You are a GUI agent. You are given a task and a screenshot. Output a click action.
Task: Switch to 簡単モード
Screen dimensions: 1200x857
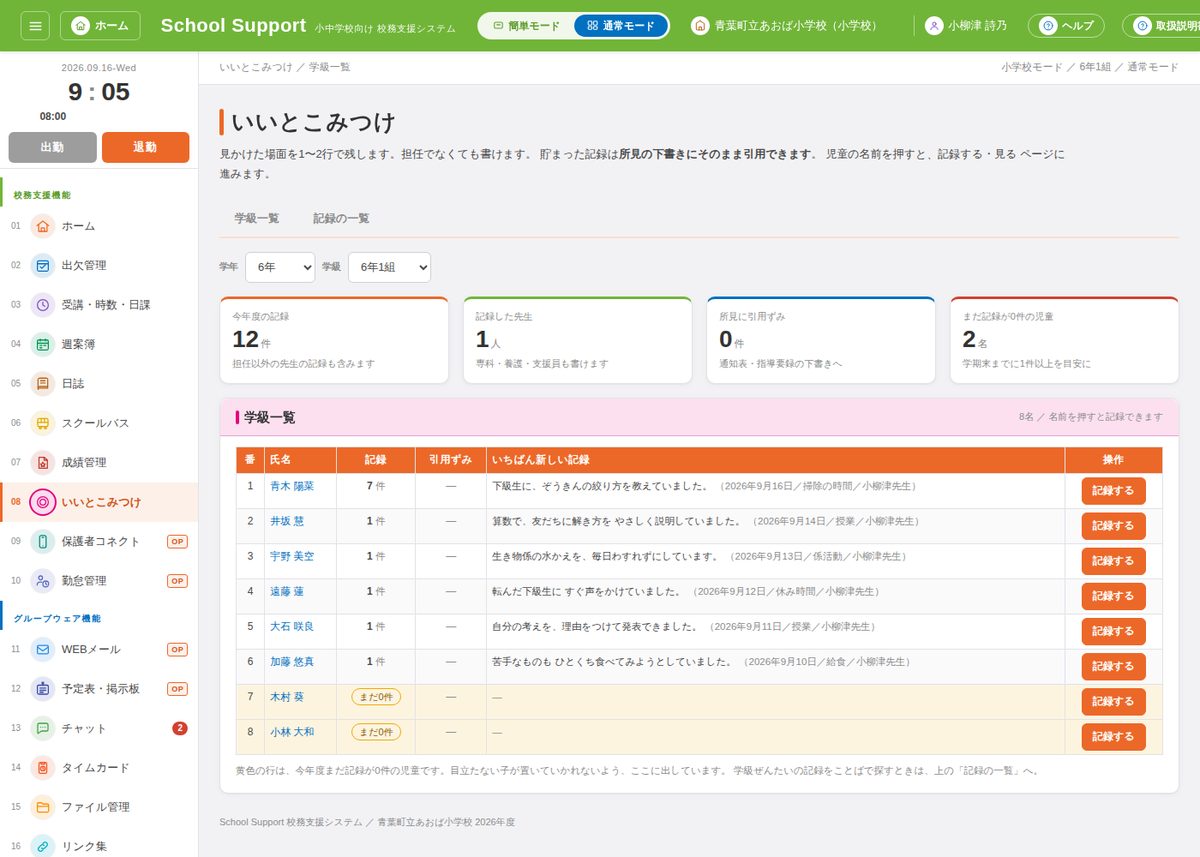click(x=527, y=26)
